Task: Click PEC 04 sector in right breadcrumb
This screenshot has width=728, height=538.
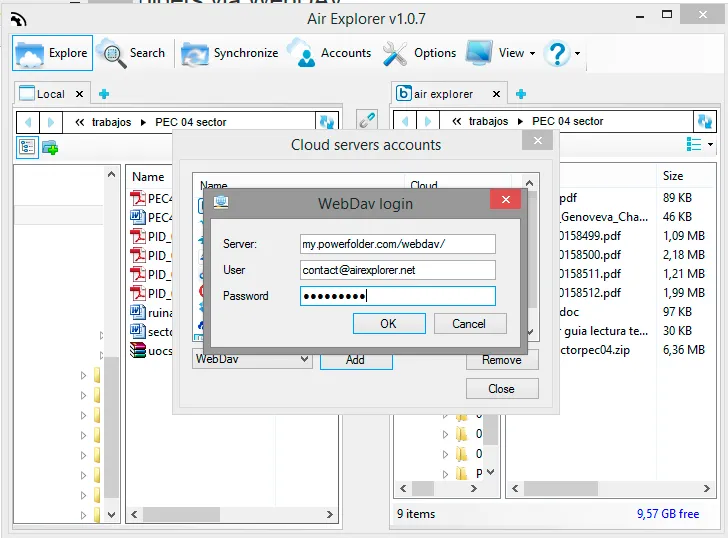Action: [x=567, y=121]
